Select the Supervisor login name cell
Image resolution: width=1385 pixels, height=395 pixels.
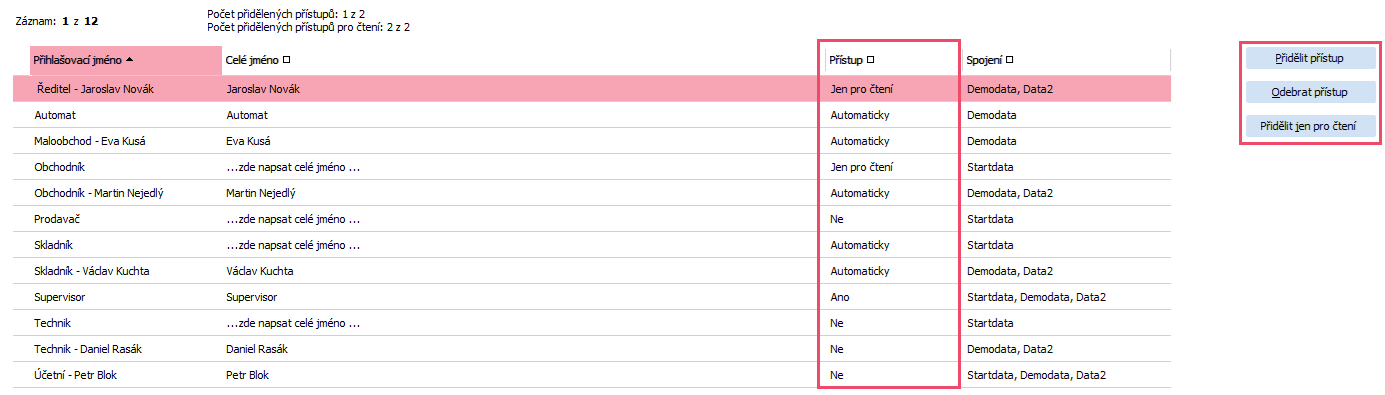pos(59,297)
